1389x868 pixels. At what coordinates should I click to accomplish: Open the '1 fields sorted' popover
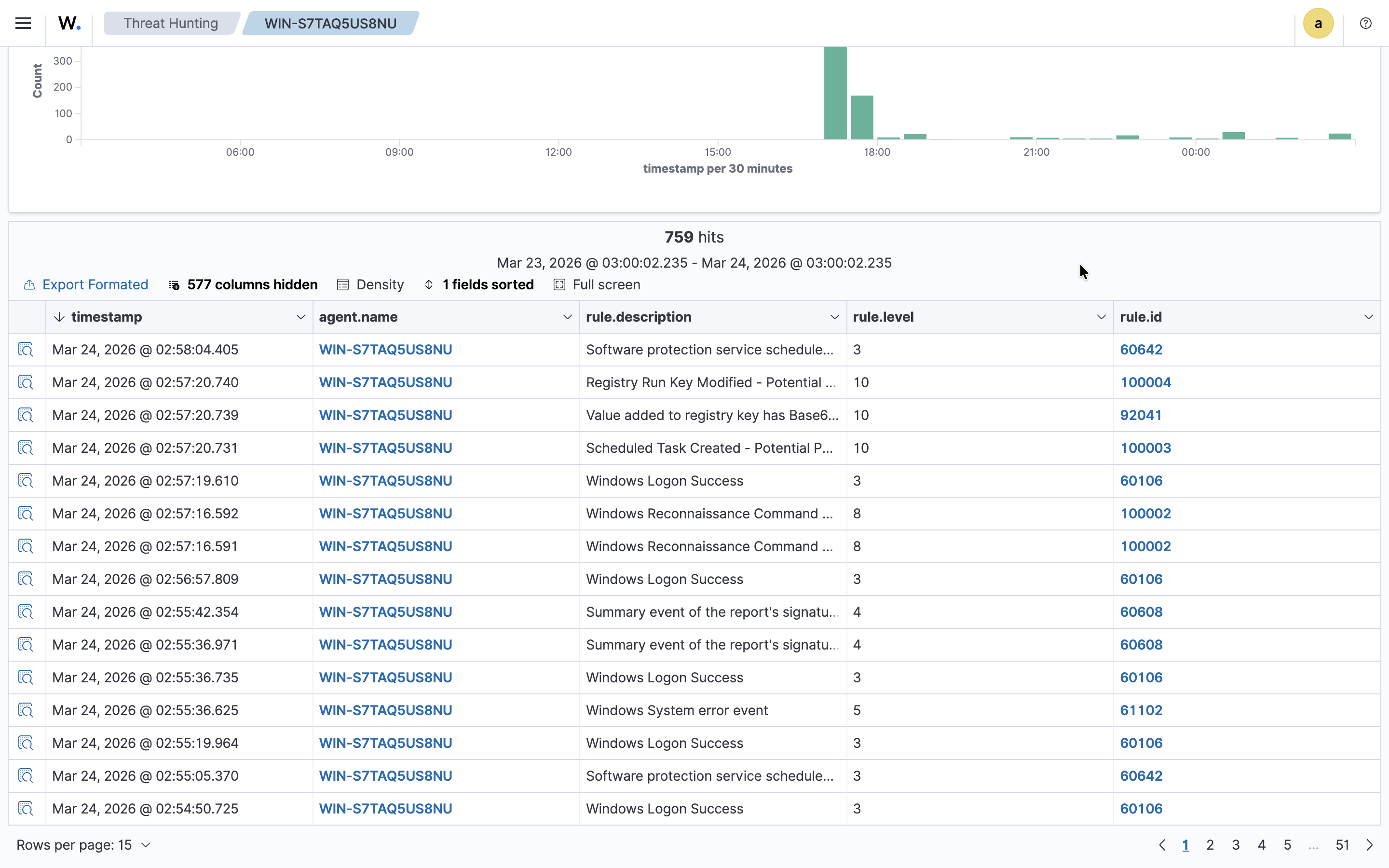point(479,284)
